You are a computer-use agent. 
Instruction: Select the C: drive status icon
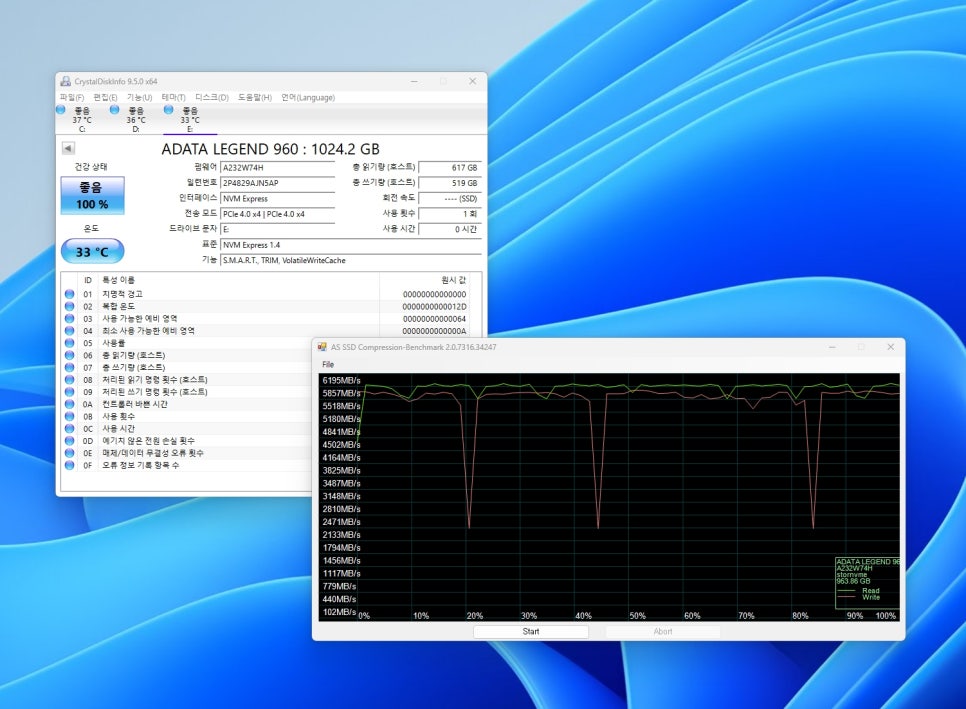[61, 110]
